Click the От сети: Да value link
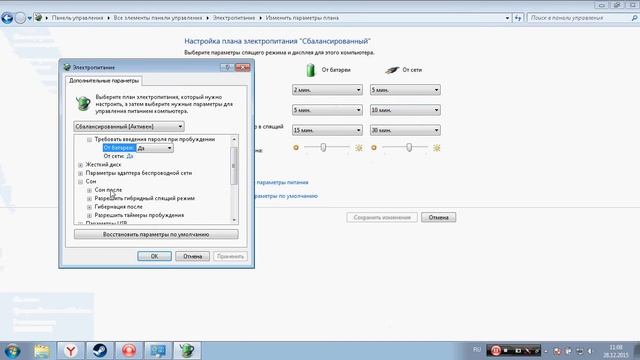640x360 pixels. point(130,156)
